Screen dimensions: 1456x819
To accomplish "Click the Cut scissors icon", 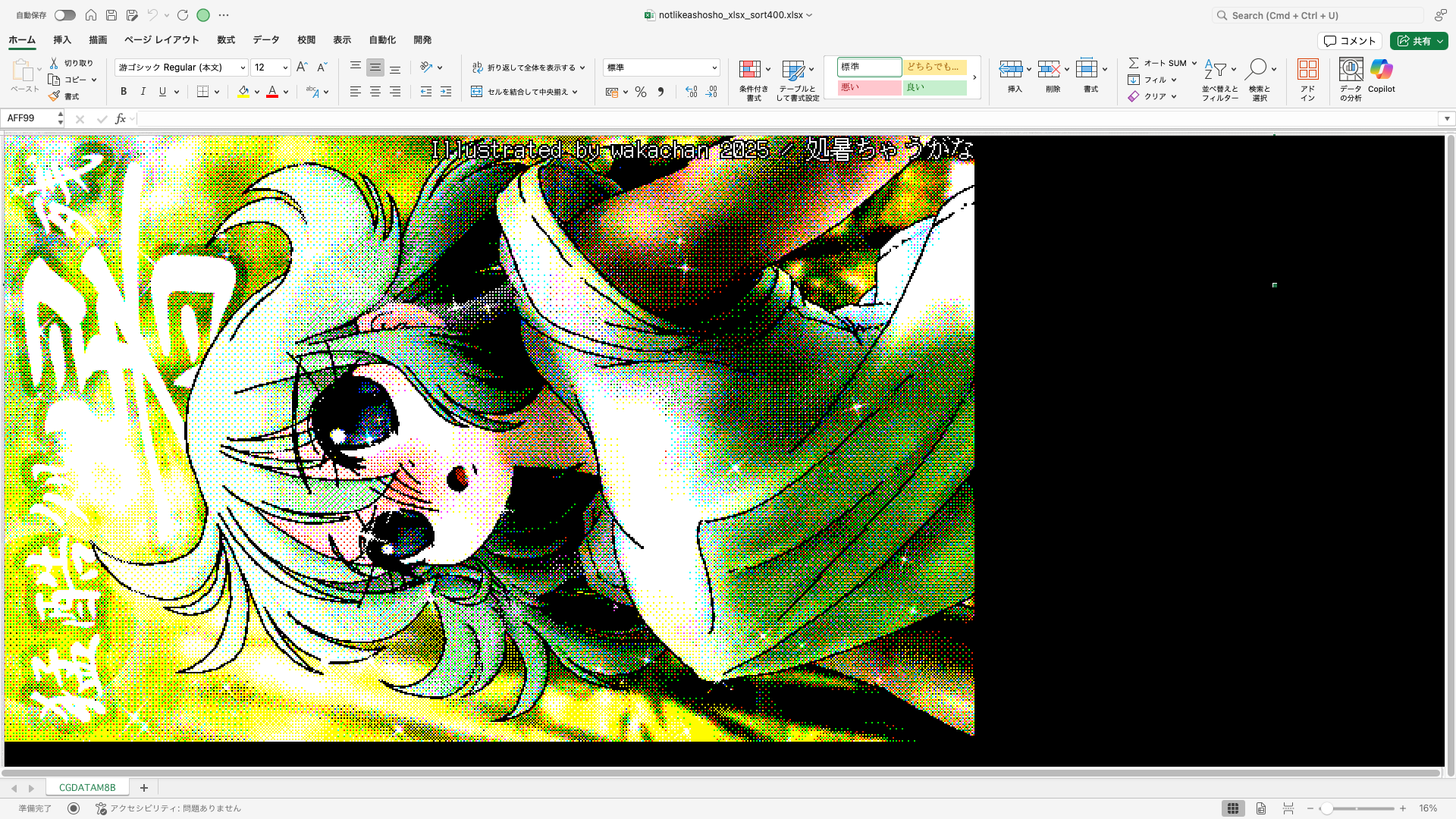I will pos(54,63).
